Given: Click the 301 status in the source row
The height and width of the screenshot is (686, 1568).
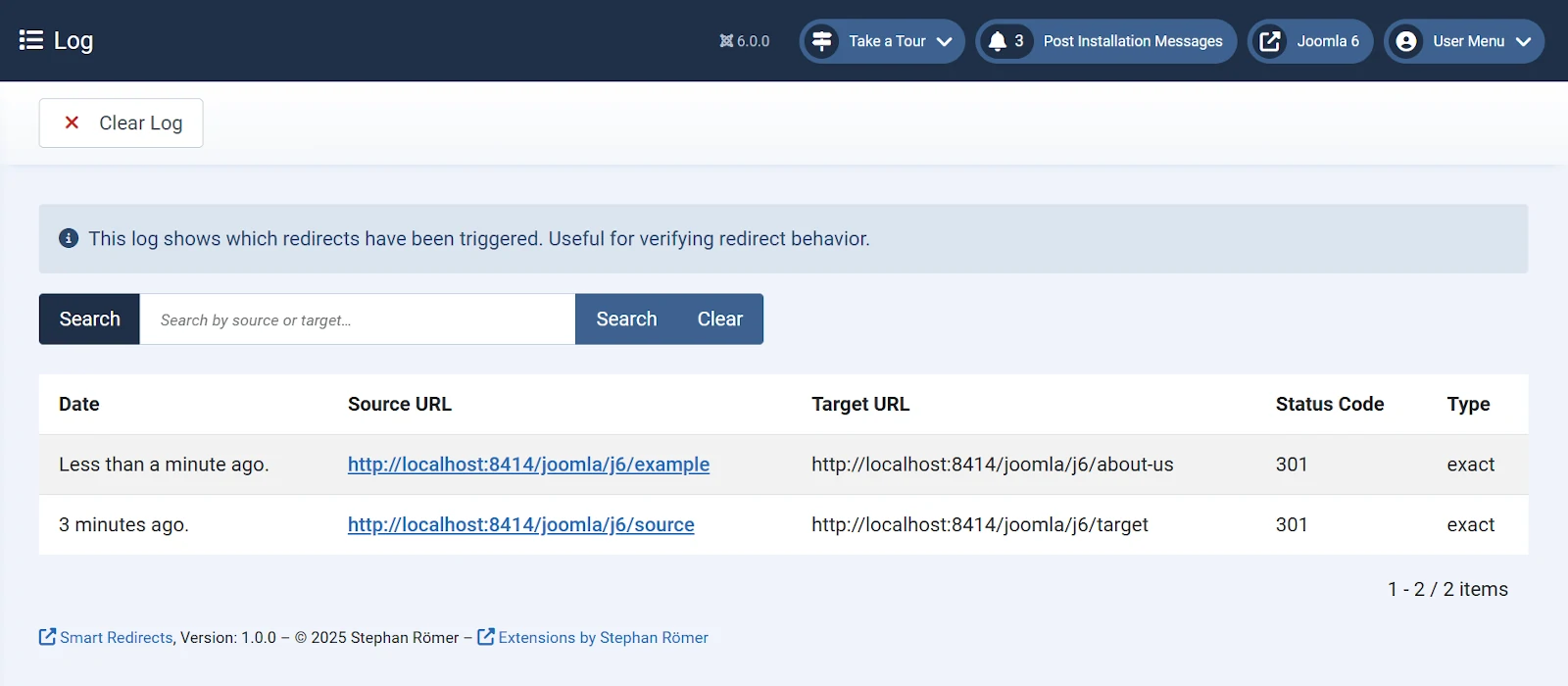Looking at the screenshot, I should pos(1292,524).
